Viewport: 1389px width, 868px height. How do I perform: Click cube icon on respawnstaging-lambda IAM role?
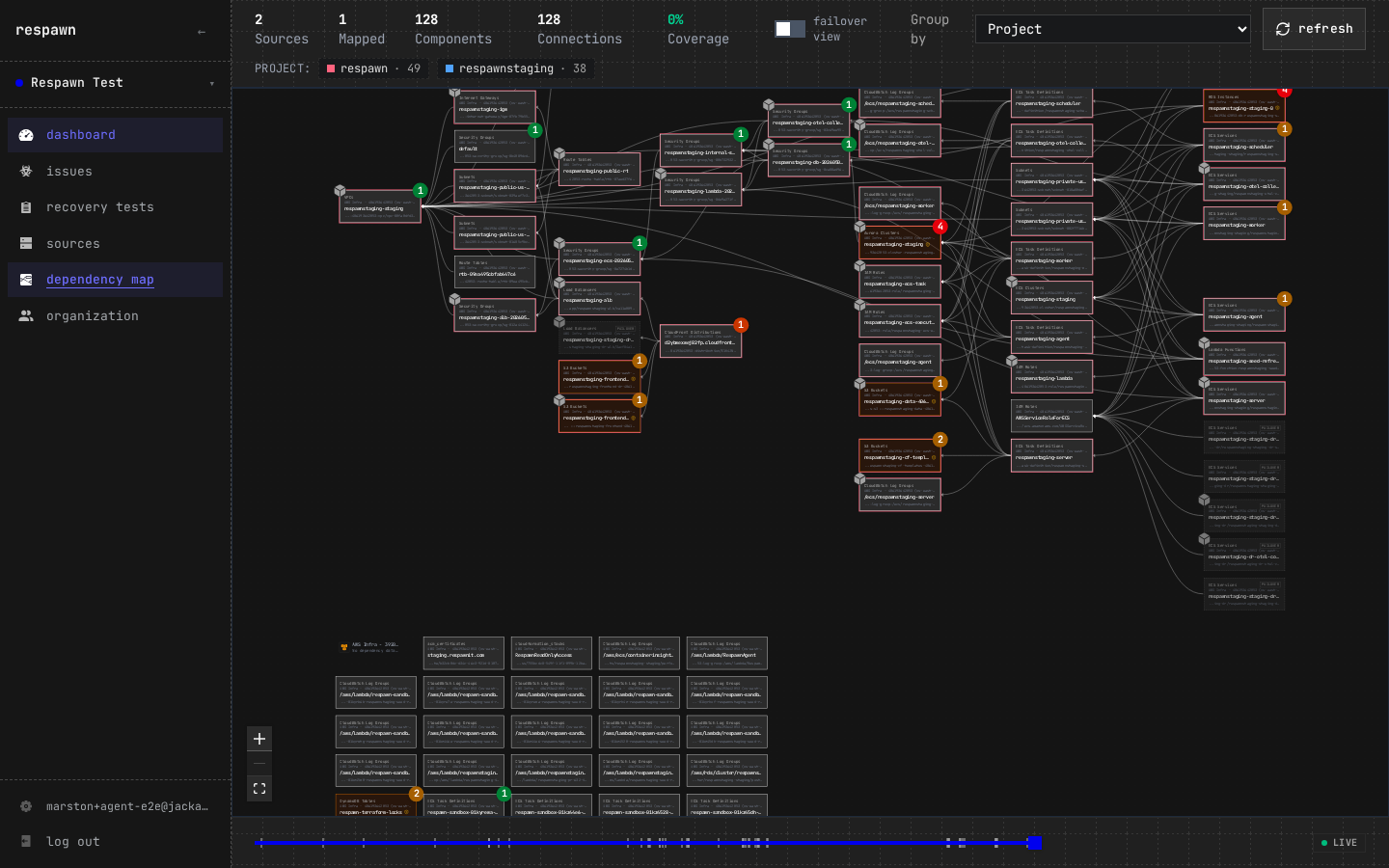coord(1012,362)
